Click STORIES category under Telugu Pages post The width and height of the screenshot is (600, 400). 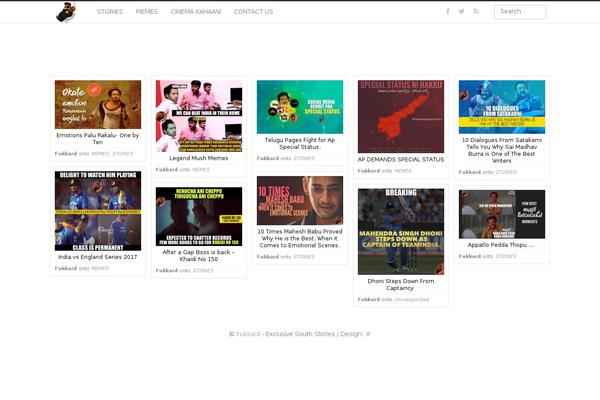click(304, 158)
